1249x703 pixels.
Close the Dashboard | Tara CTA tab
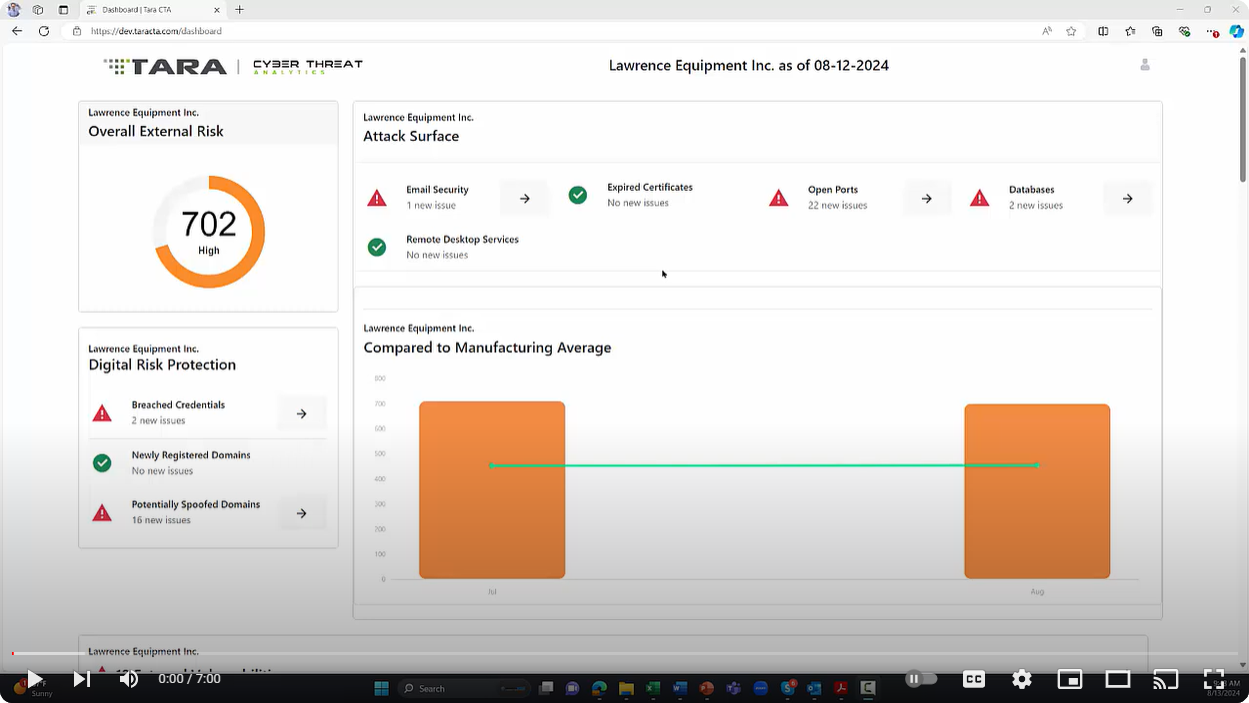215,10
